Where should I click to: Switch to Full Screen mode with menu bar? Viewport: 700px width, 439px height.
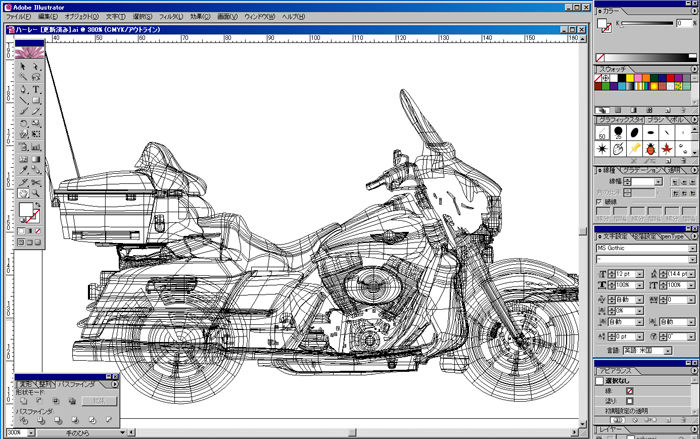point(29,242)
